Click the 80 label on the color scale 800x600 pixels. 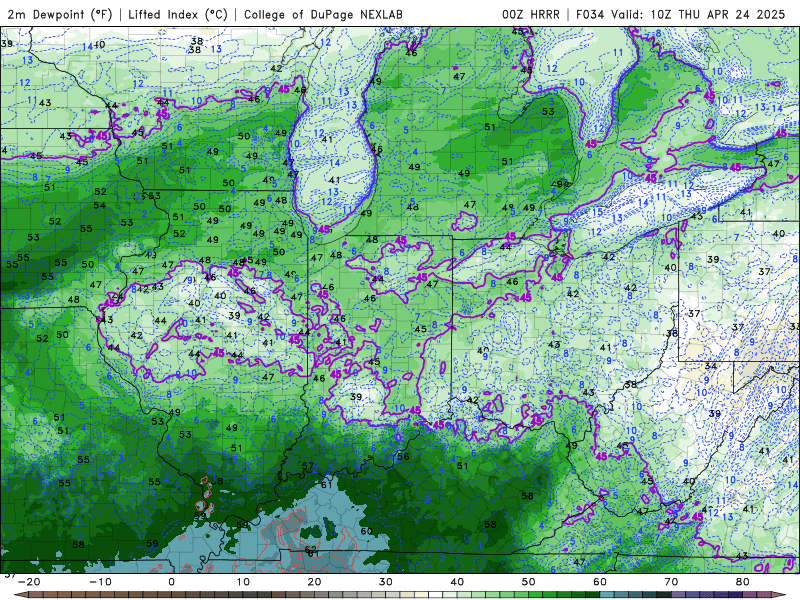743,582
